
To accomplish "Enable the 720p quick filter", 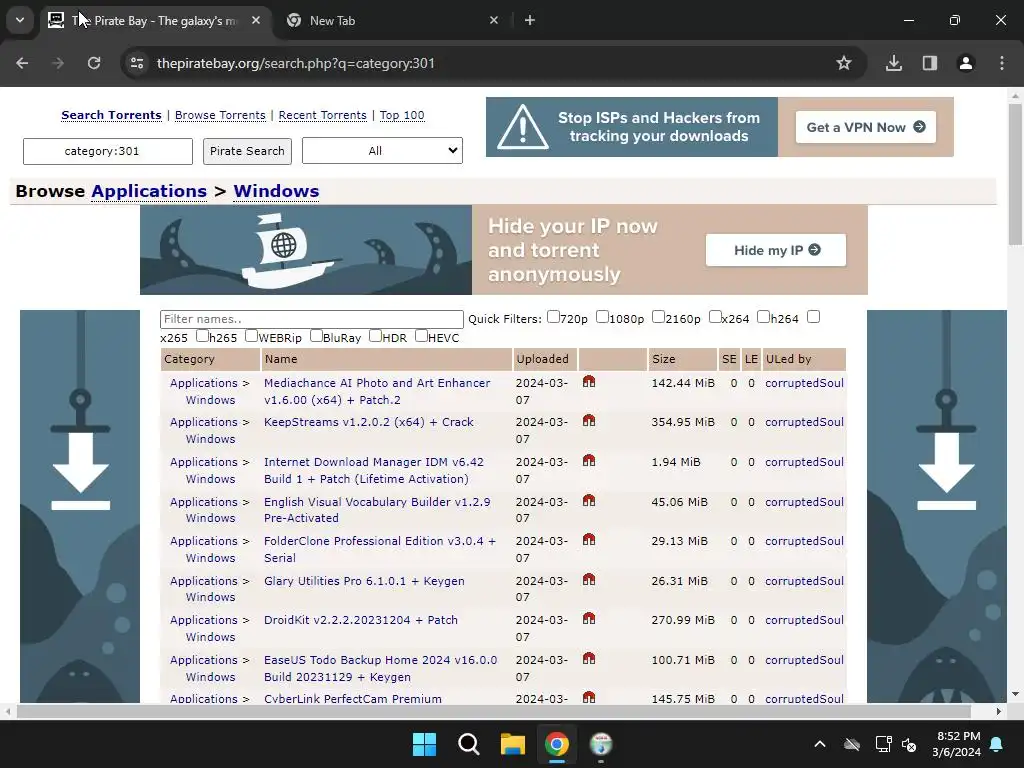I will pyautogui.click(x=553, y=317).
